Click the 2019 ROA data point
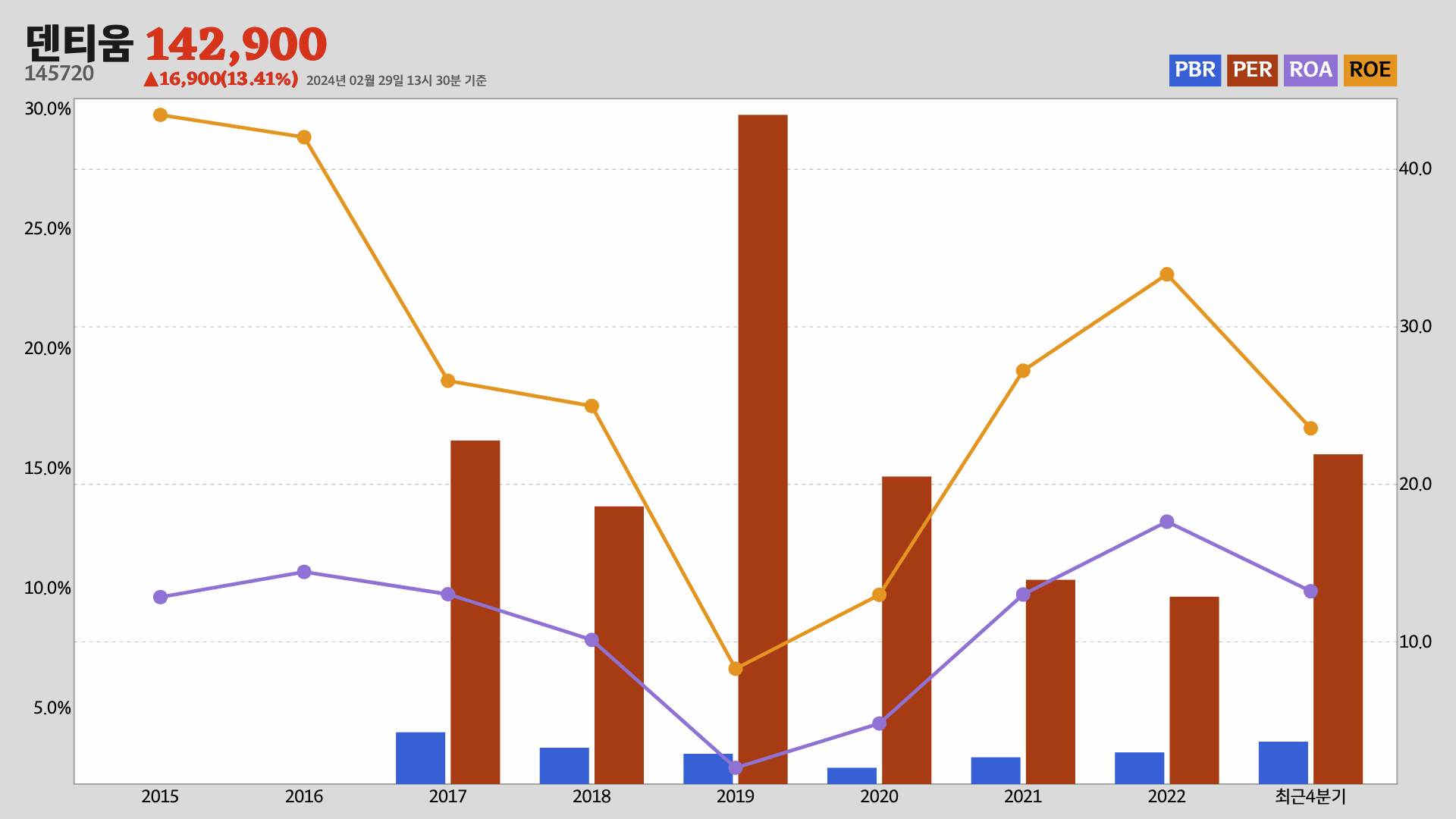This screenshot has width=1456, height=819. (x=736, y=768)
